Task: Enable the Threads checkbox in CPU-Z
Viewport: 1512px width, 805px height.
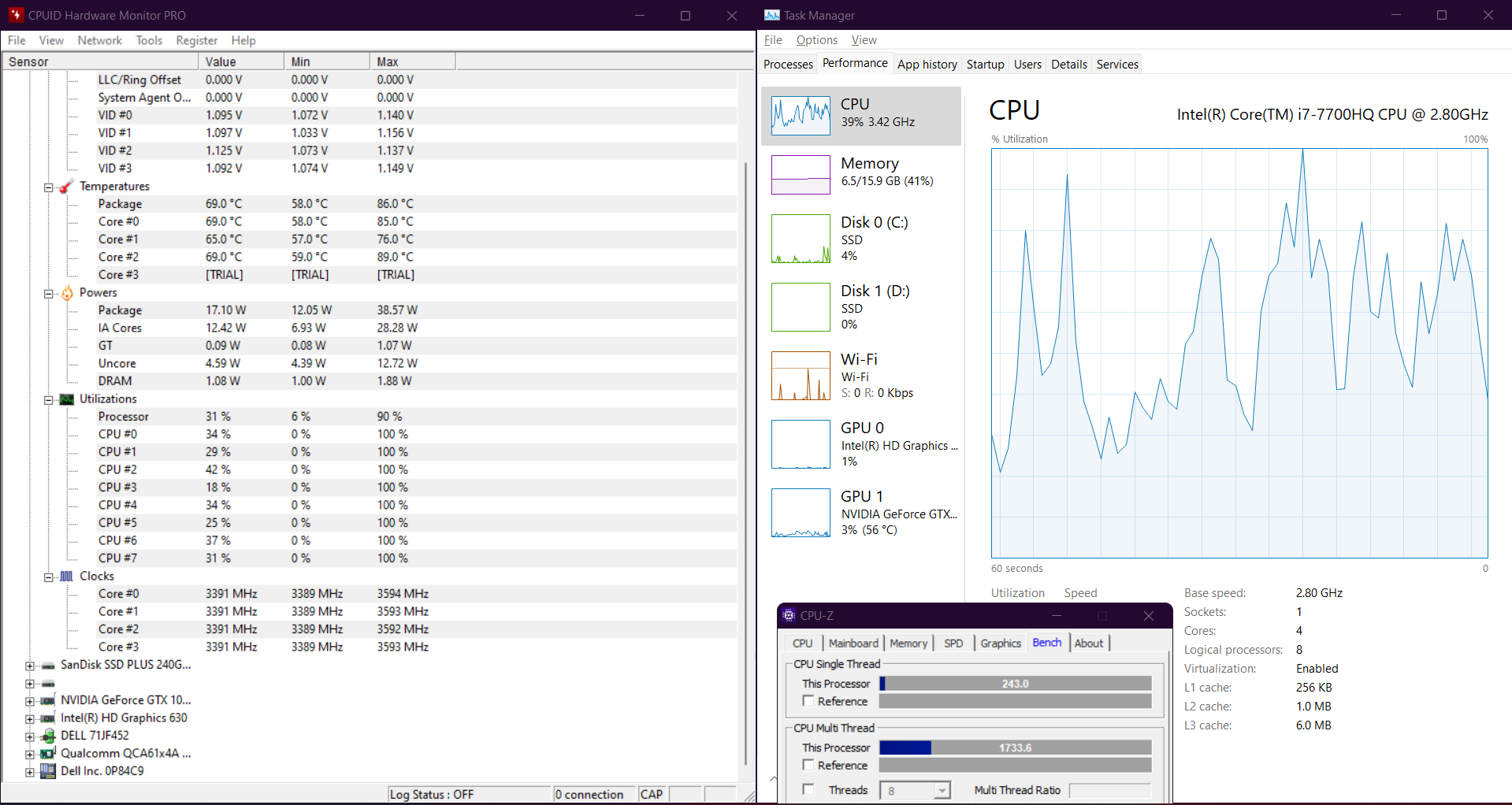Action: click(808, 789)
